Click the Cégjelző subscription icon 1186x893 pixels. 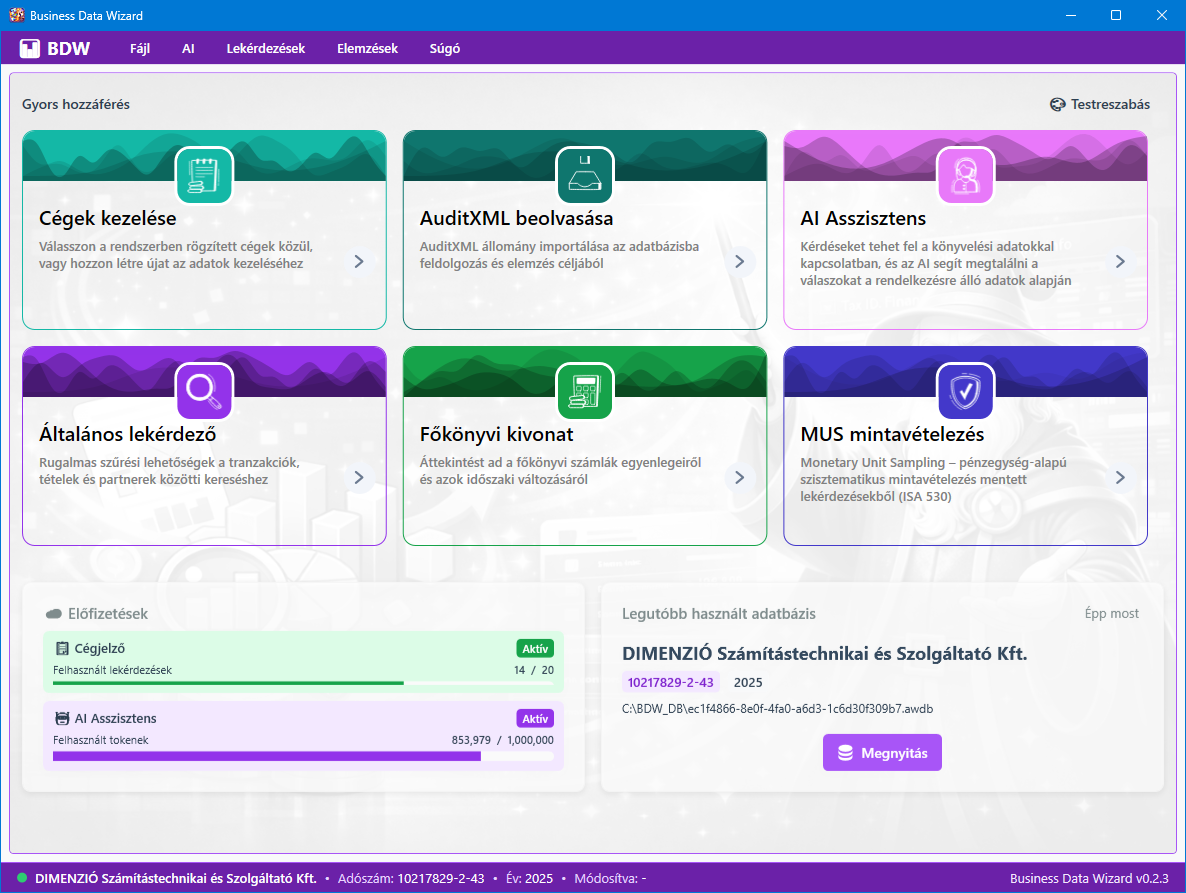pyautogui.click(x=62, y=648)
